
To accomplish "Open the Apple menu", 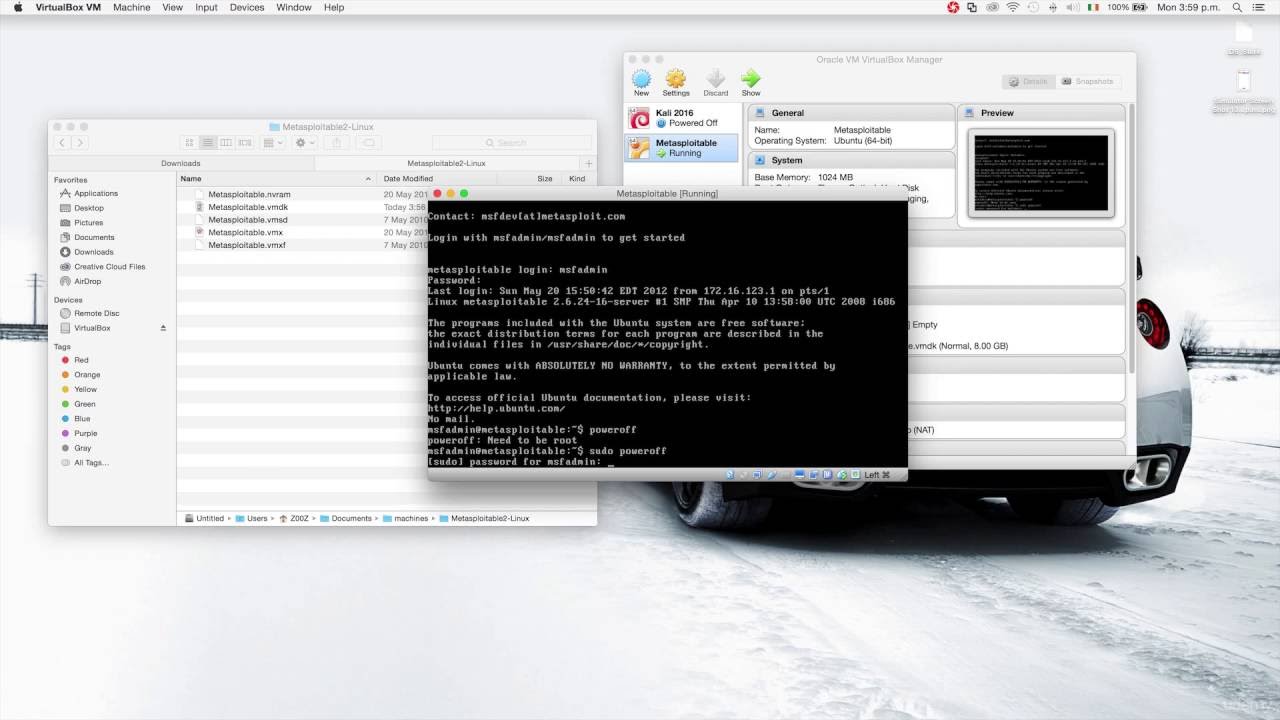I will pyautogui.click(x=17, y=7).
